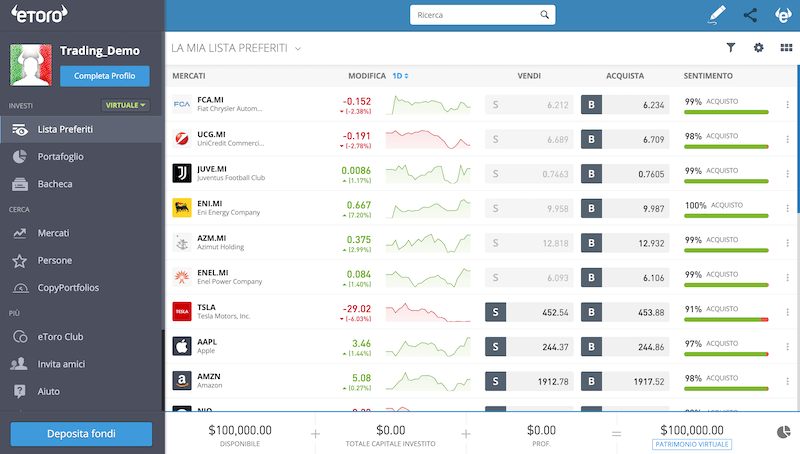Go to Lista Preferiti in sidebar
800x454 pixels.
82,130
